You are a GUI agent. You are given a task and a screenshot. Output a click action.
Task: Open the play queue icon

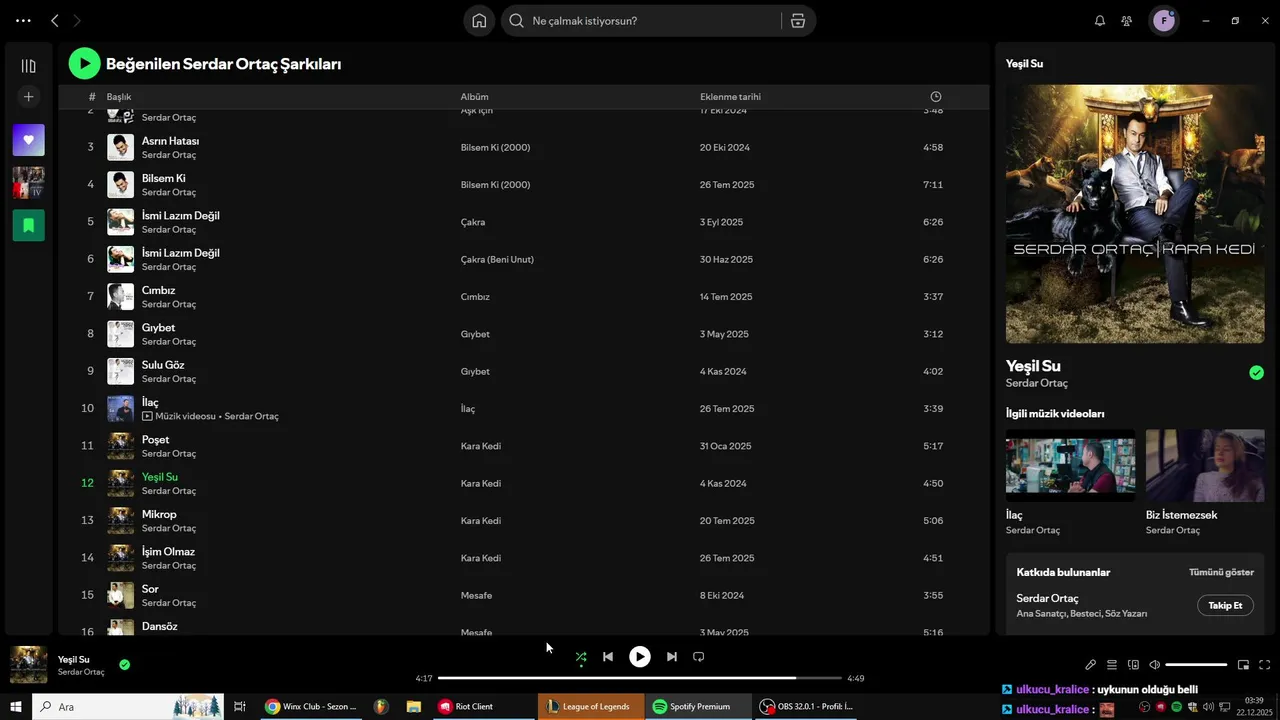(x=1112, y=665)
